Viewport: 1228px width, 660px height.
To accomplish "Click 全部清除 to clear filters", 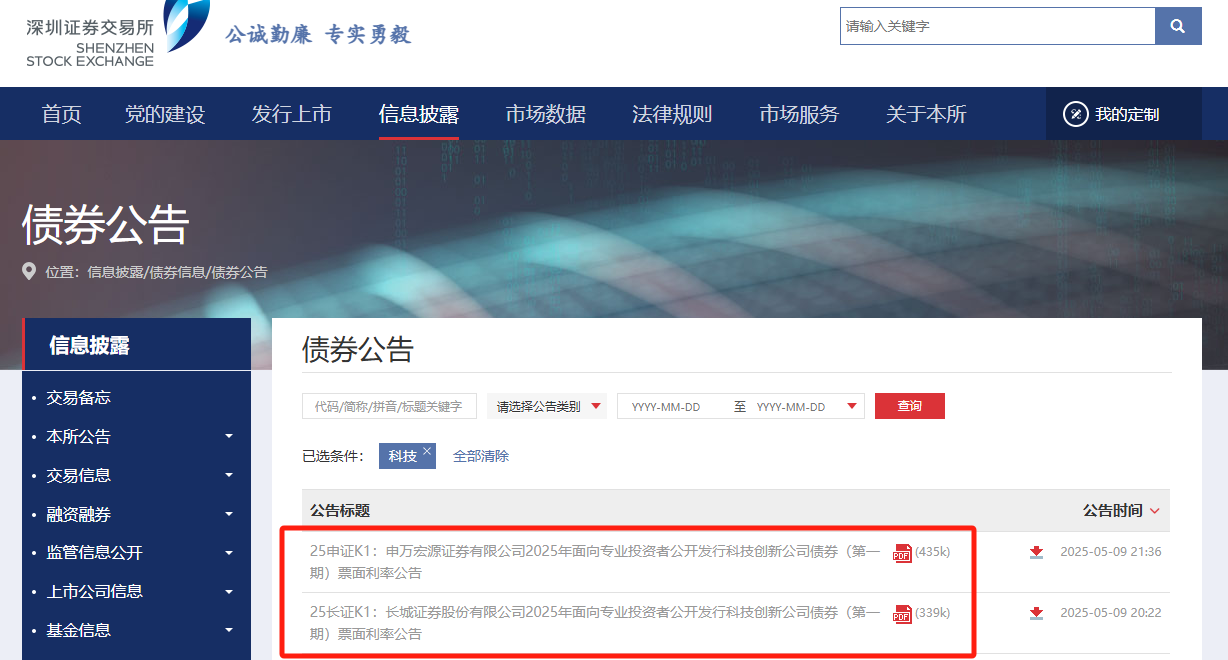I will [x=481, y=456].
